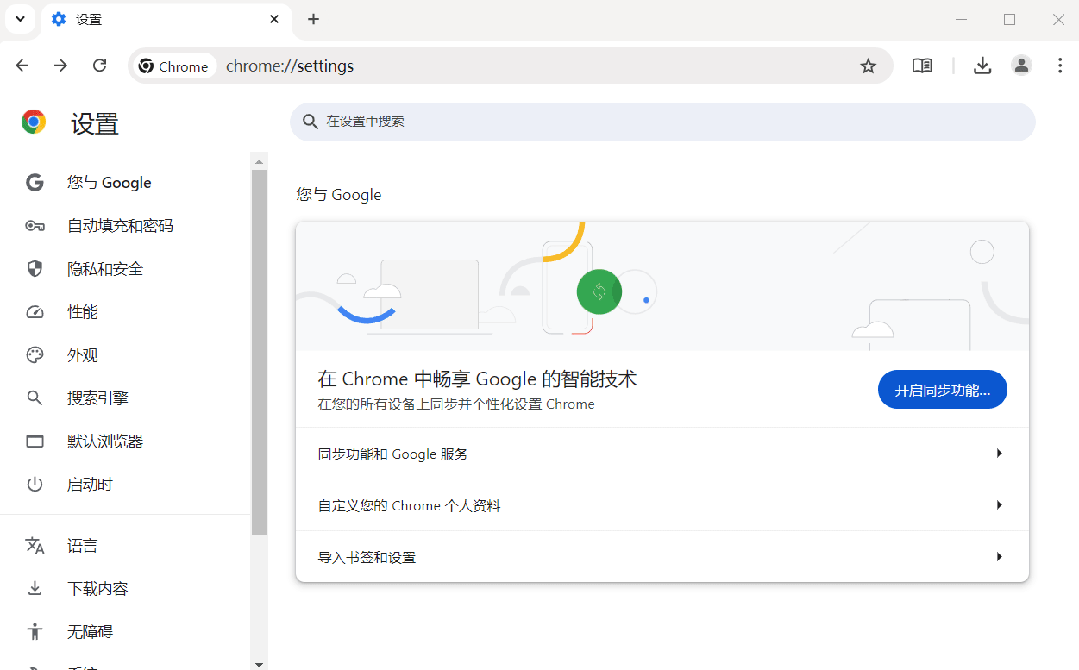Click the magnifier icon in settings search
Image resolution: width=1079 pixels, height=670 pixels.
tap(310, 122)
